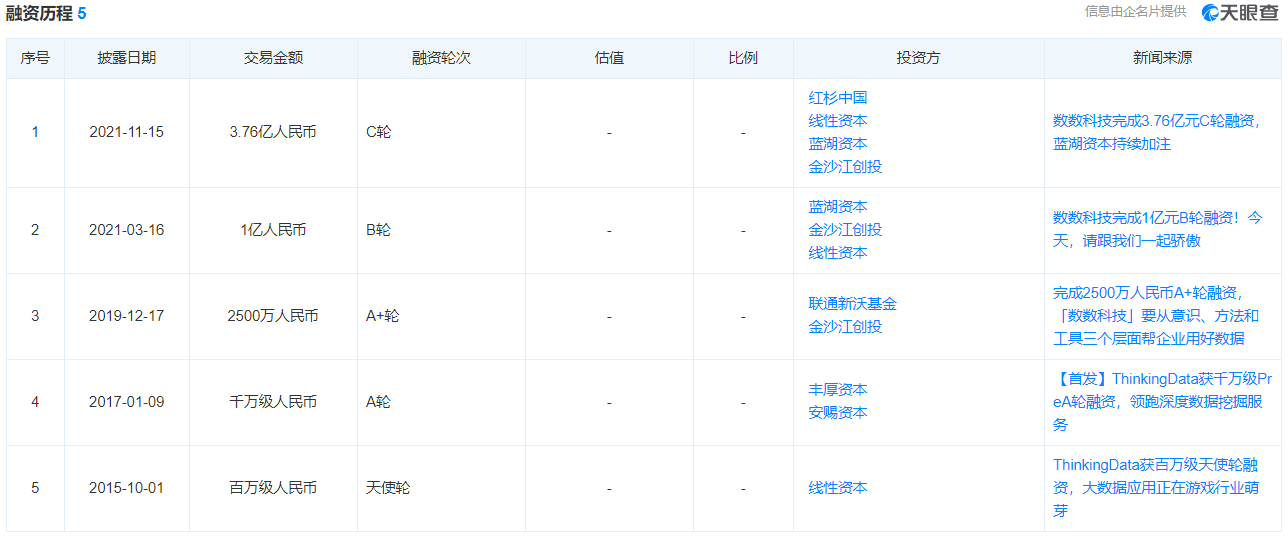Open 金沙江创投 link in the A+轮 row
The height and width of the screenshot is (538, 1288).
[846, 327]
